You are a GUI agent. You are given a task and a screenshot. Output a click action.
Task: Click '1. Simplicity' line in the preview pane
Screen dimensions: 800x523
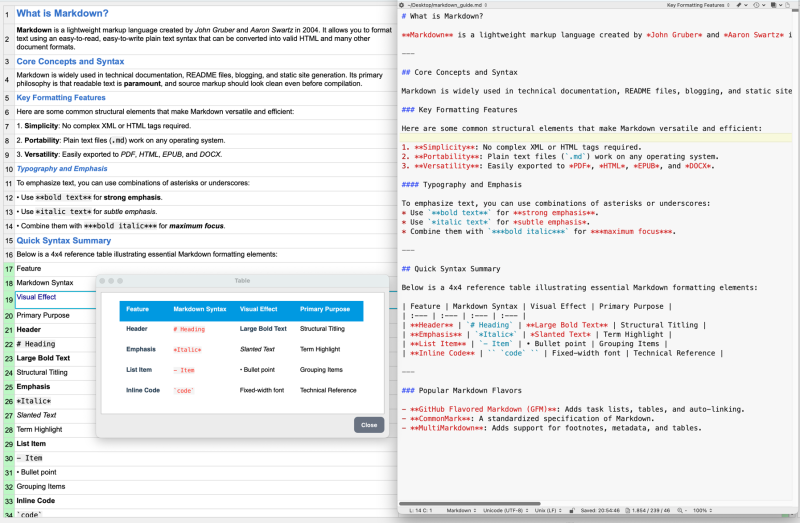pyautogui.click(x=104, y=126)
